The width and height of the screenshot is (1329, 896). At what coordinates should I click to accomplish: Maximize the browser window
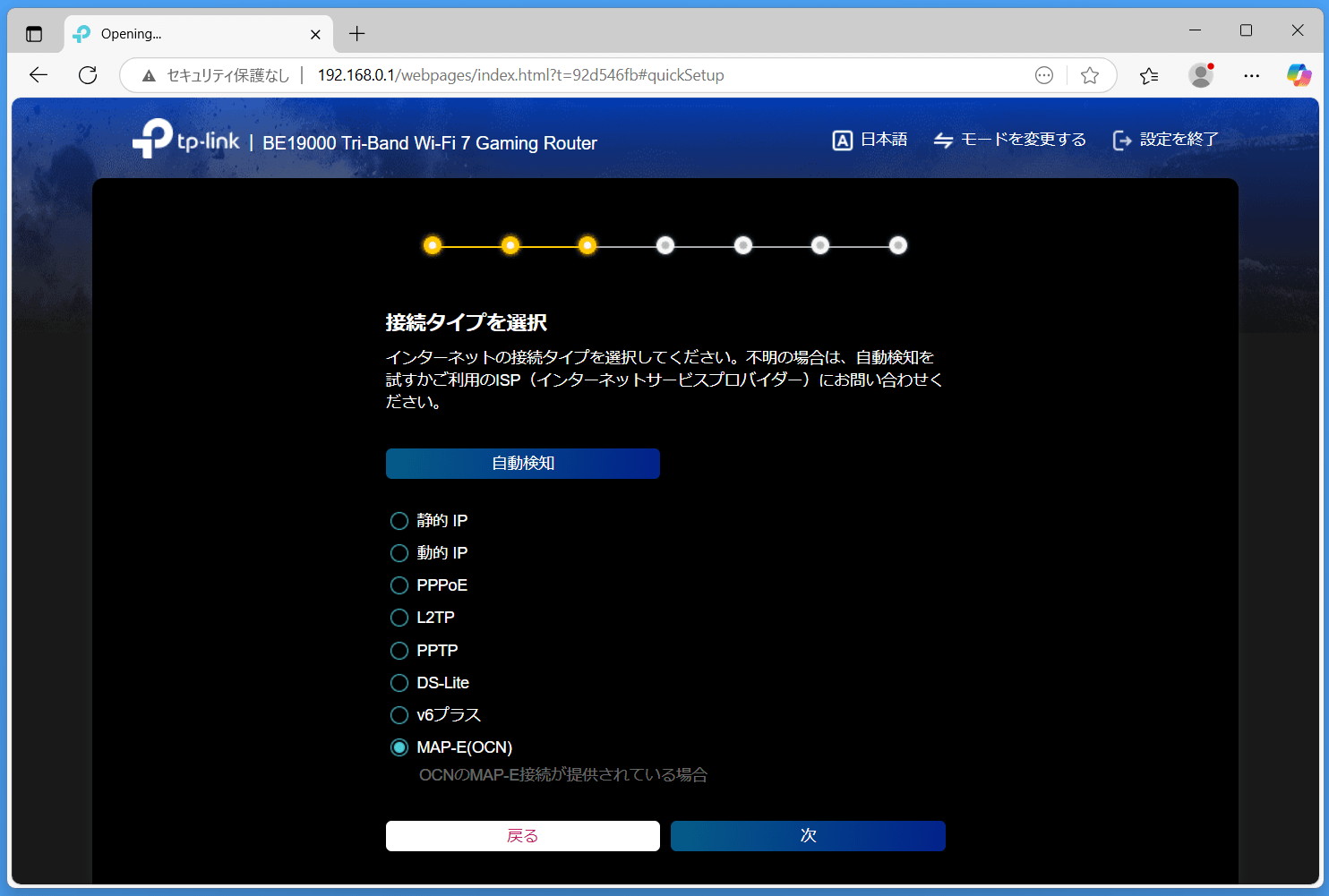[1246, 30]
